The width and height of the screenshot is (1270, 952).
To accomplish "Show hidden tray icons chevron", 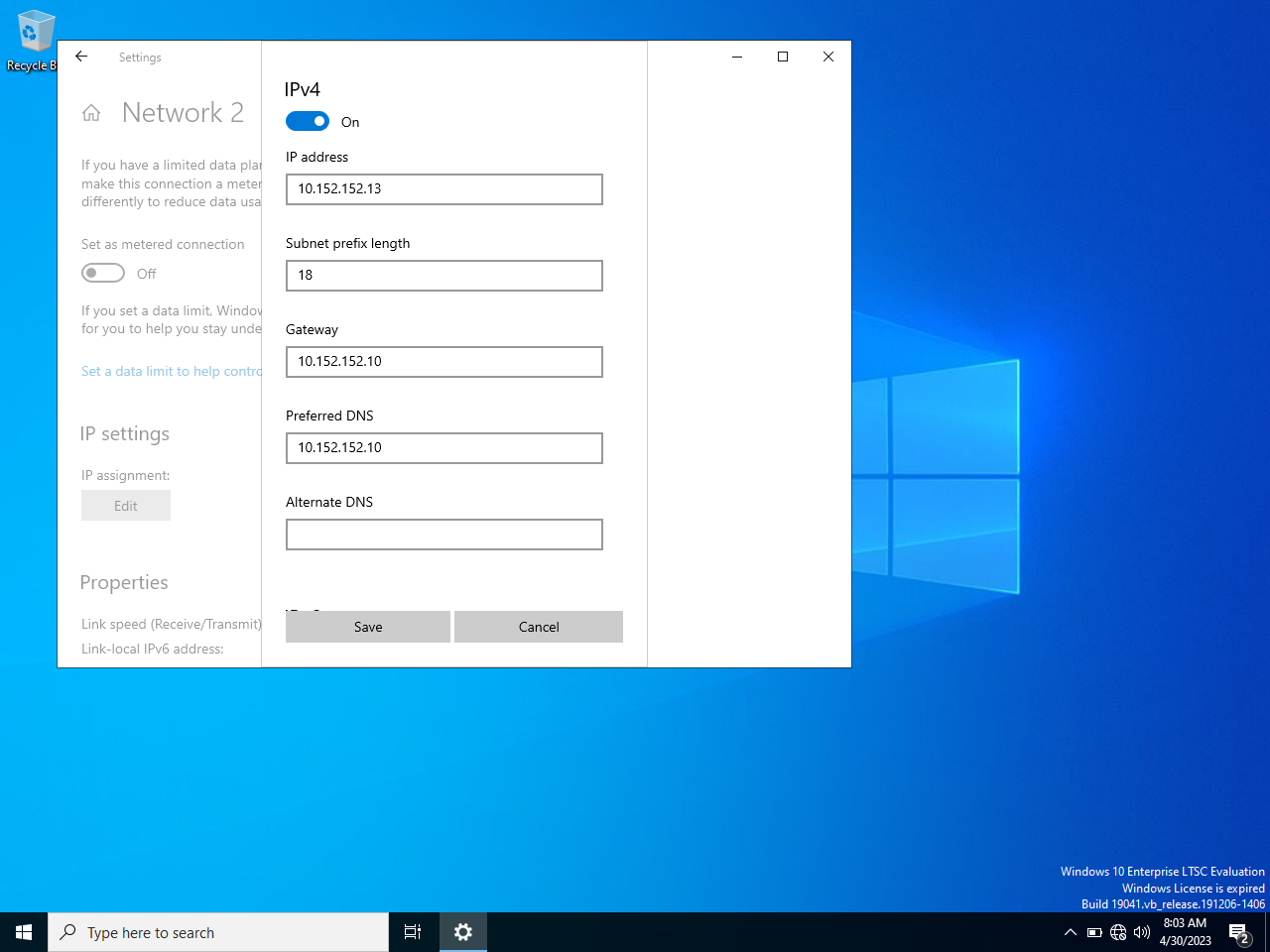I will click(x=1070, y=932).
